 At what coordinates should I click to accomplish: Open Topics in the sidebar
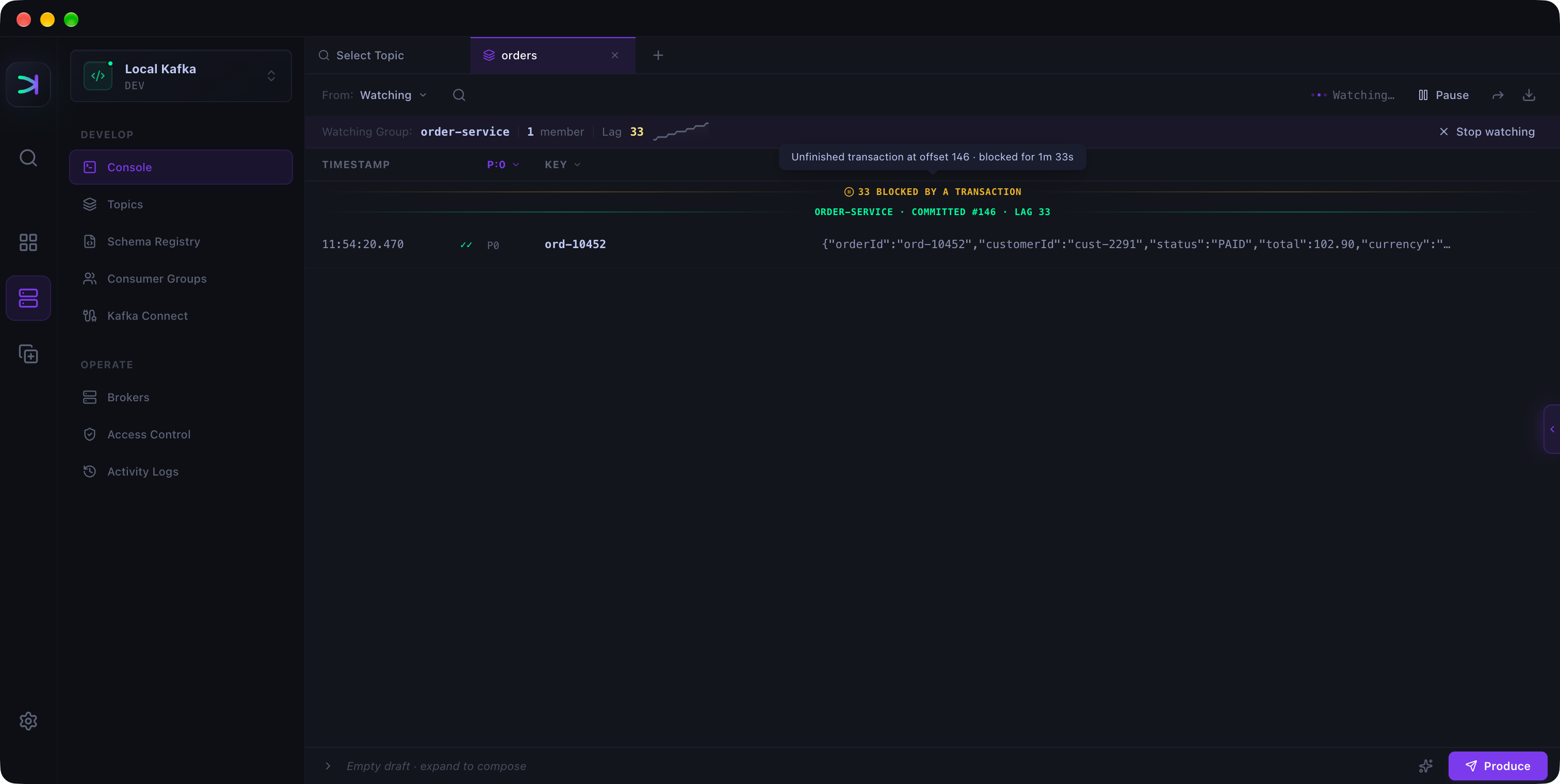181,204
